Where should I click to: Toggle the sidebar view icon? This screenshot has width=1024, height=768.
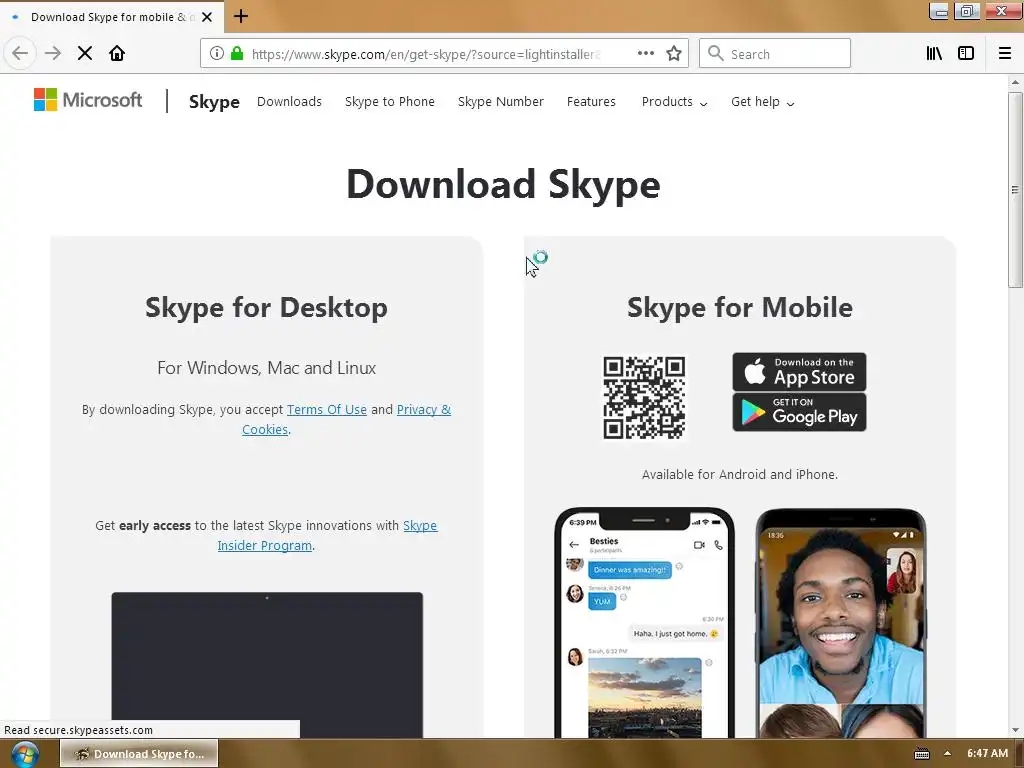coord(966,54)
